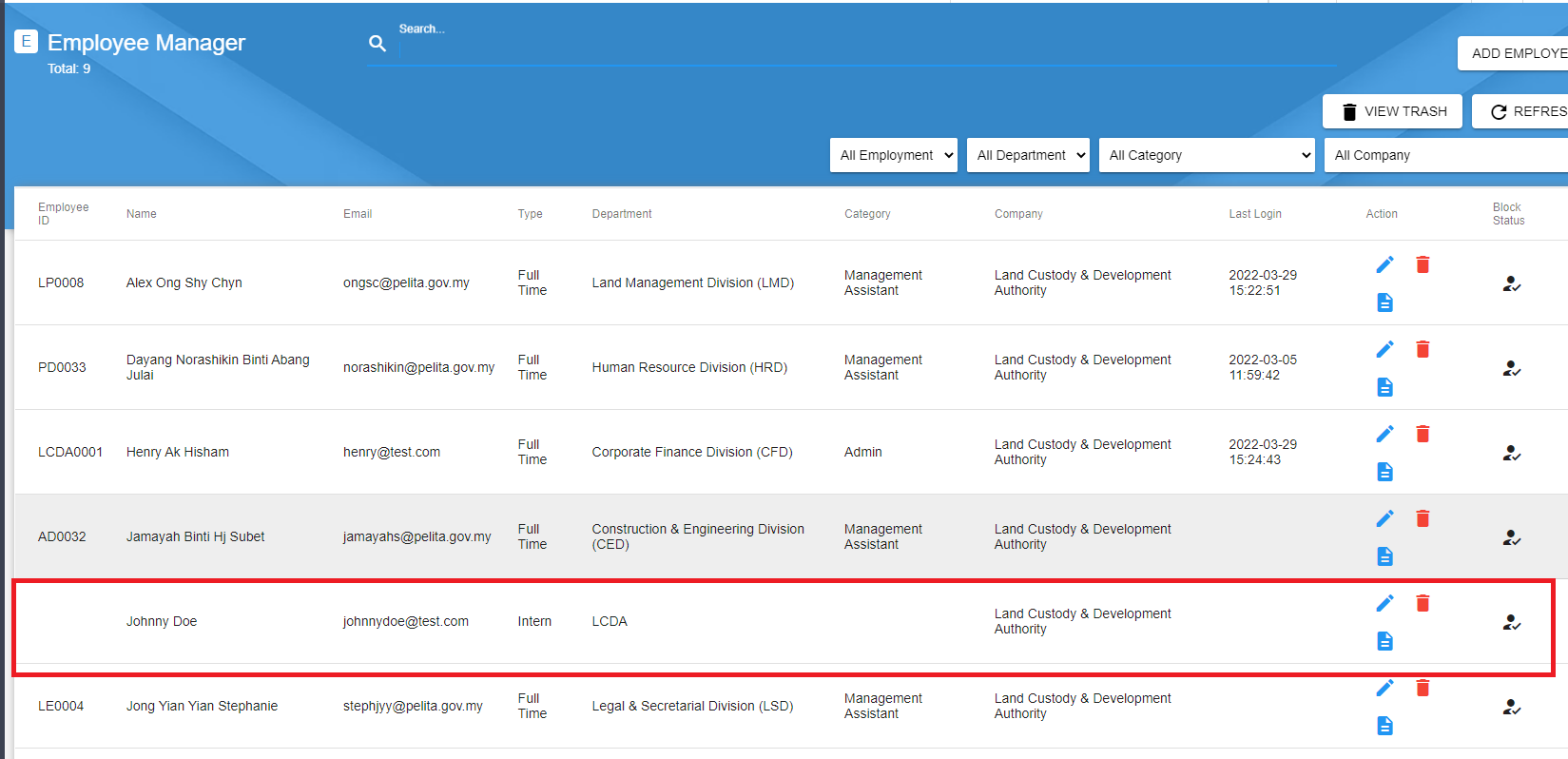Open the All Category dropdown
The width and height of the screenshot is (1568, 759).
click(x=1207, y=155)
